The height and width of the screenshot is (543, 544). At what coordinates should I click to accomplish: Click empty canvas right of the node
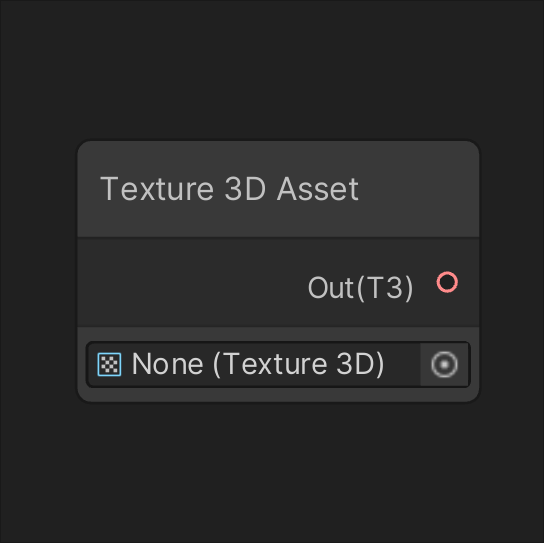(512, 271)
